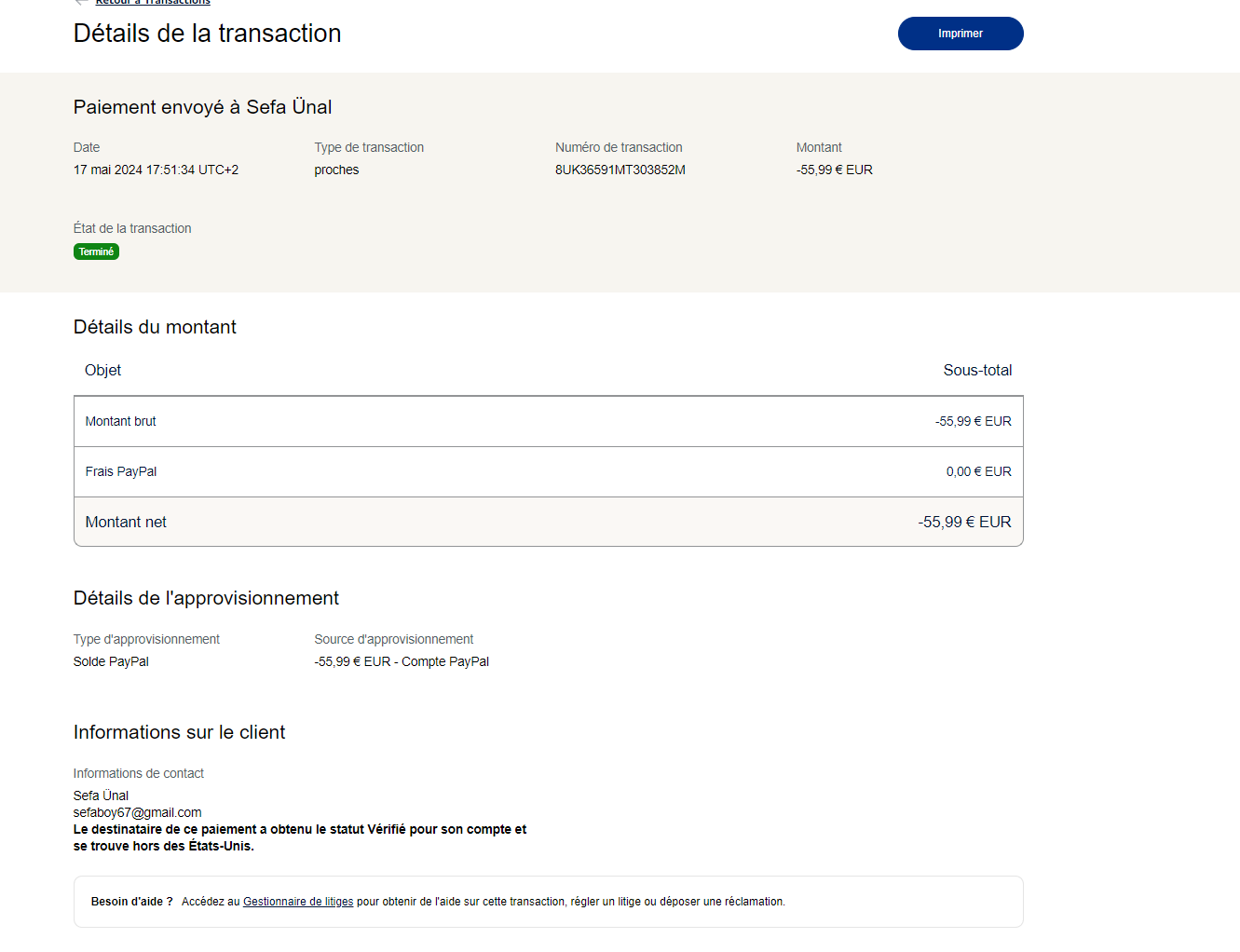Click the email sefaboy67@gmail.com

(x=137, y=812)
